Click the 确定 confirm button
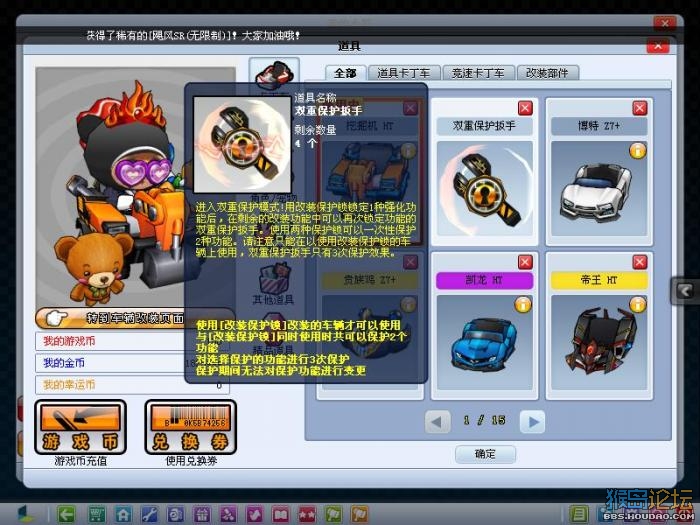The width and height of the screenshot is (700, 525). click(x=485, y=454)
